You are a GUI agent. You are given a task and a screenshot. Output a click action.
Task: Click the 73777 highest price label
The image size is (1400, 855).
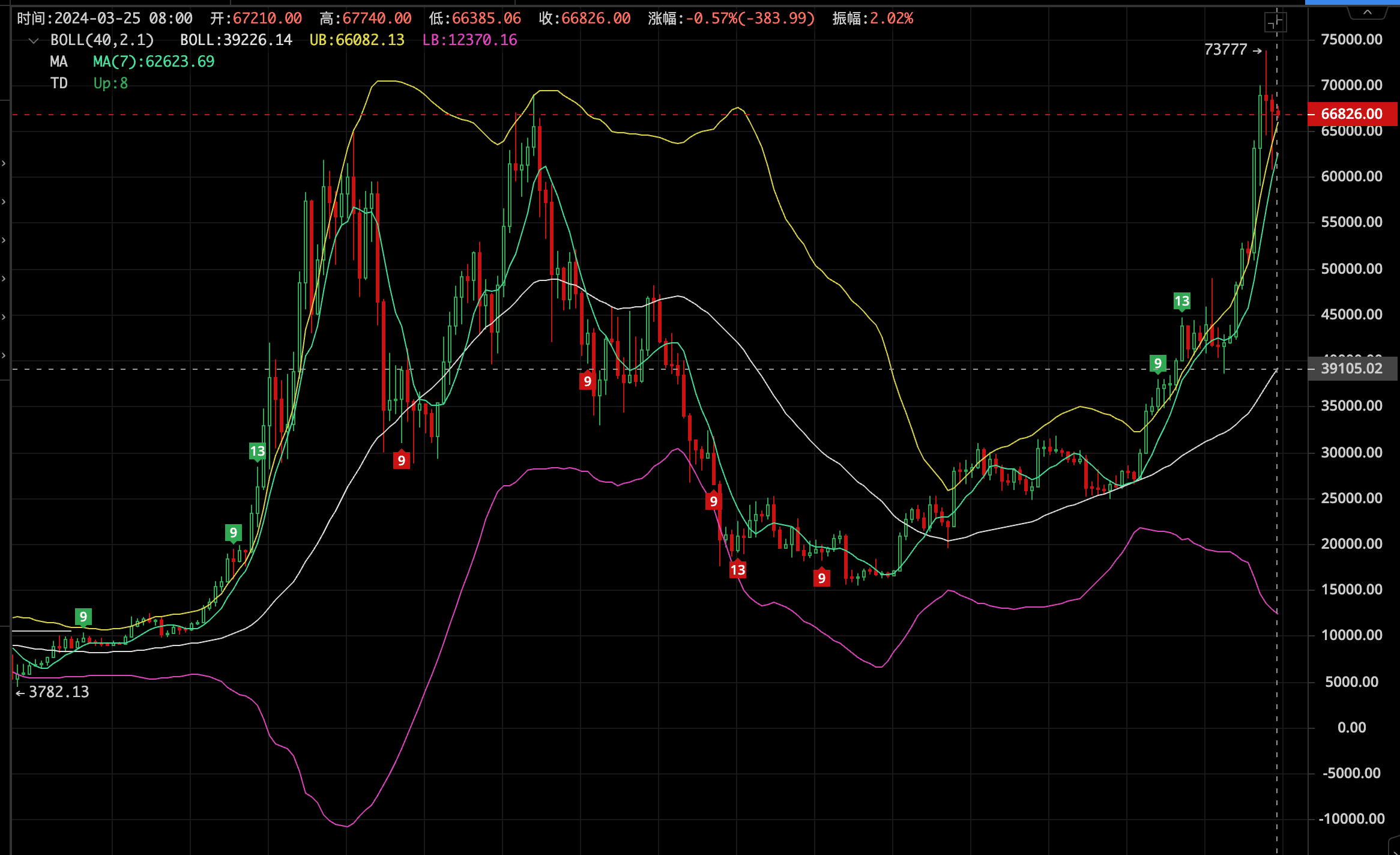coord(1225,50)
